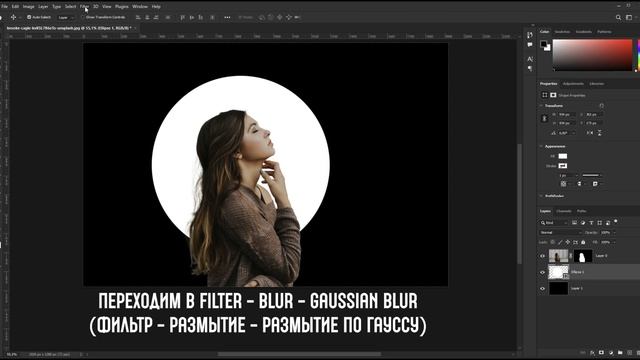Open the Image menu
Image resolution: width=640 pixels, height=360 pixels.
click(28, 7)
